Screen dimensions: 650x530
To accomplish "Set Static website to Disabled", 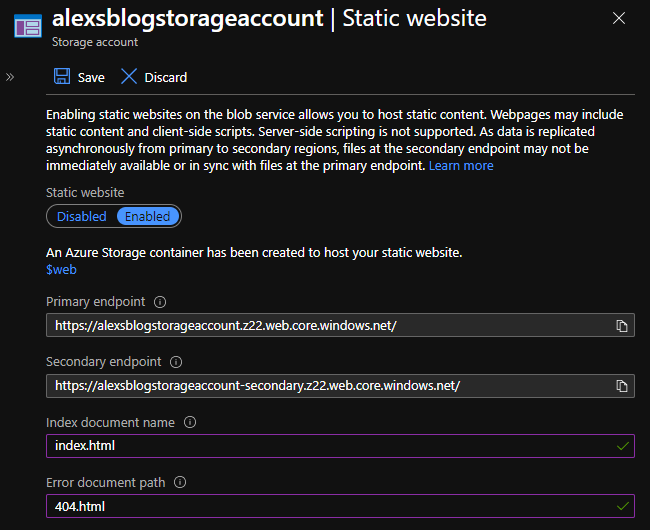I will click(82, 216).
